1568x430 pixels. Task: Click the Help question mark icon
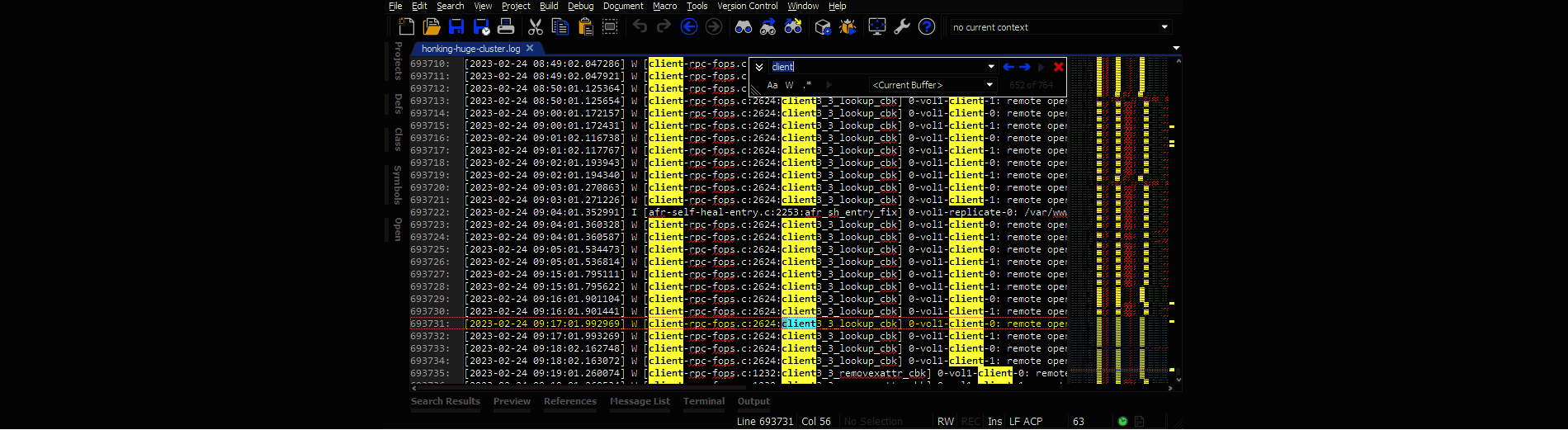[927, 27]
